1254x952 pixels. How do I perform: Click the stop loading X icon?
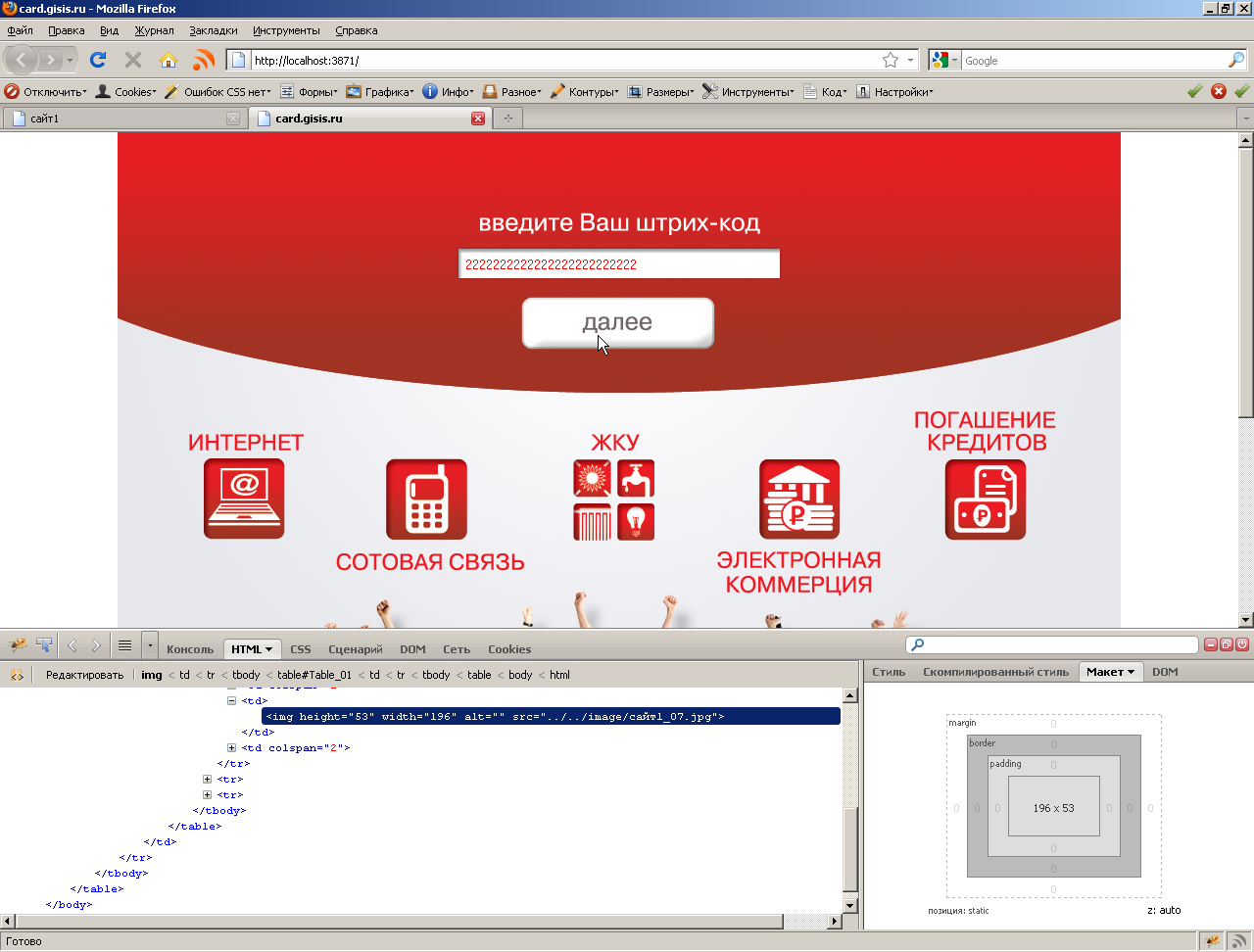click(133, 60)
